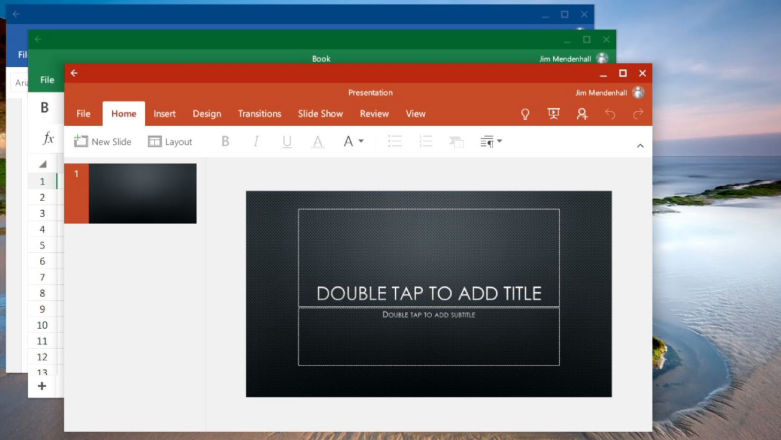781x440 pixels.
Task: Add a New Slide
Action: pyautogui.click(x=103, y=142)
